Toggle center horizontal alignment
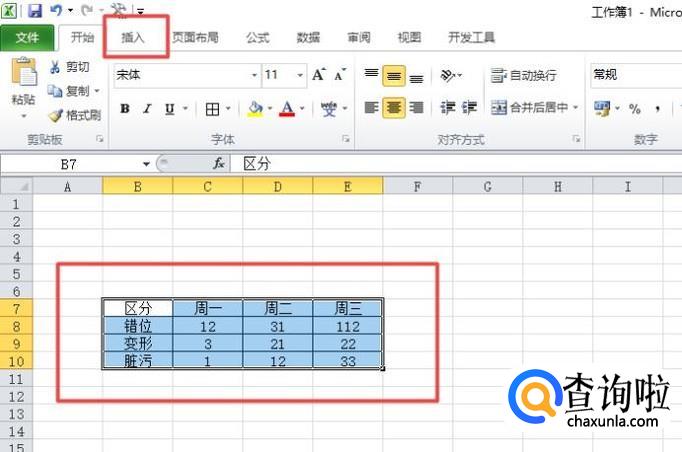 pyautogui.click(x=394, y=108)
